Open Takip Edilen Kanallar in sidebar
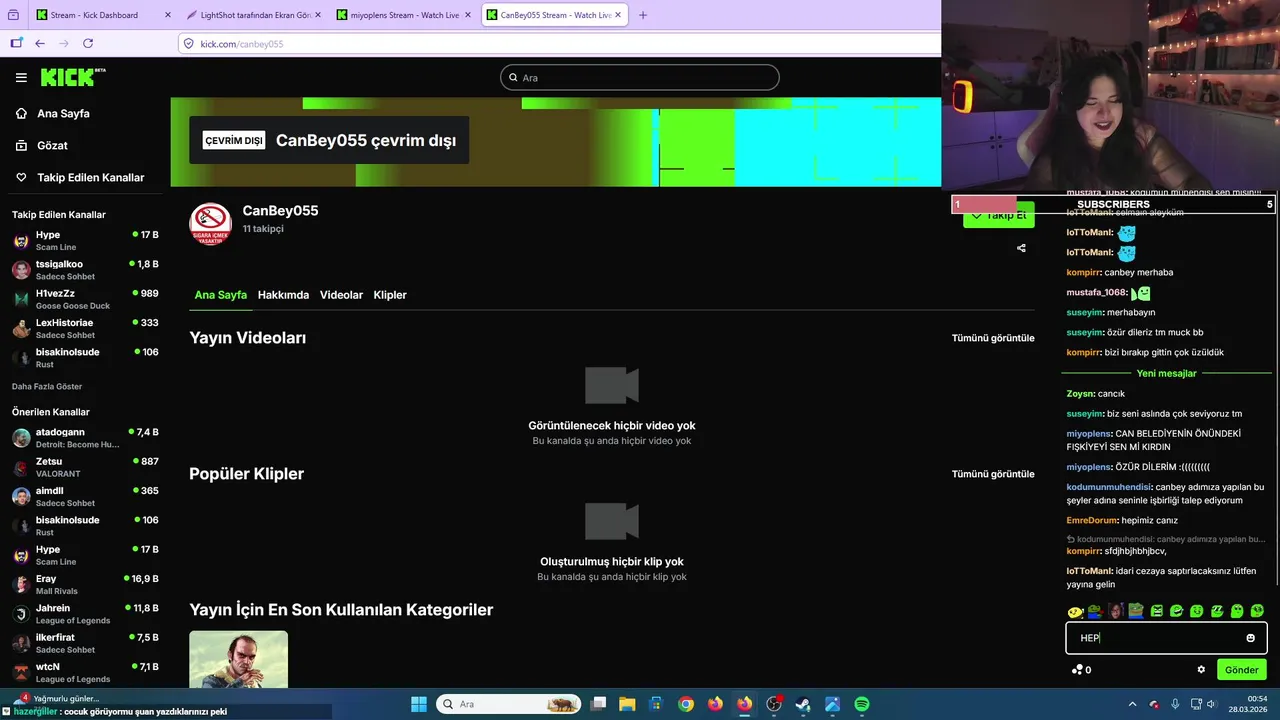Image resolution: width=1280 pixels, height=720 pixels. [90, 177]
